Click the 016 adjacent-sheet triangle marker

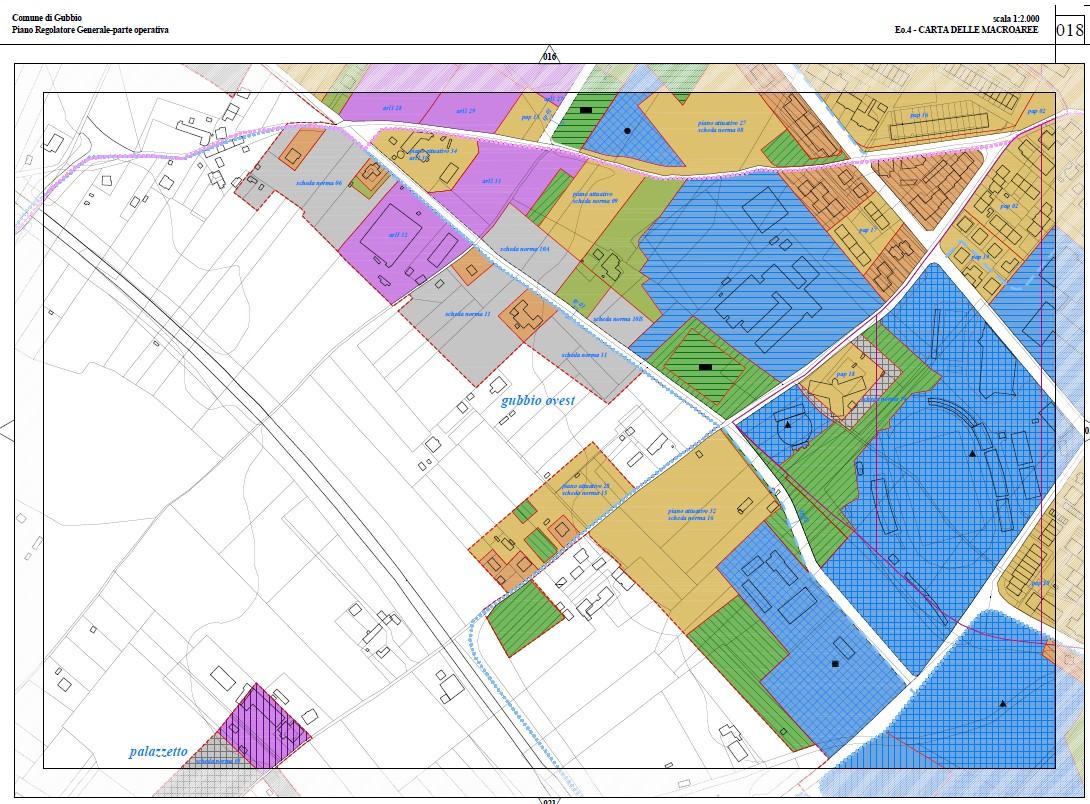pyautogui.click(x=548, y=57)
